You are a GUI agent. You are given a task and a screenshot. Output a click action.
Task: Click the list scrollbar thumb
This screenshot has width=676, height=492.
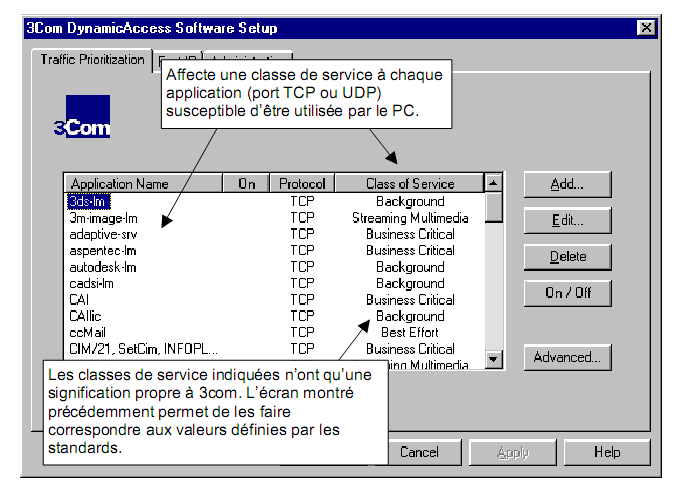click(493, 207)
